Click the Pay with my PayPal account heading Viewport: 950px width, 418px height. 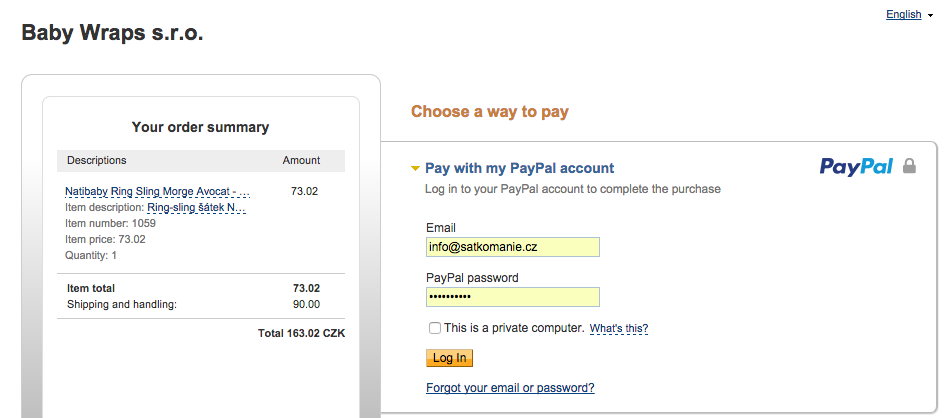pyautogui.click(x=519, y=168)
